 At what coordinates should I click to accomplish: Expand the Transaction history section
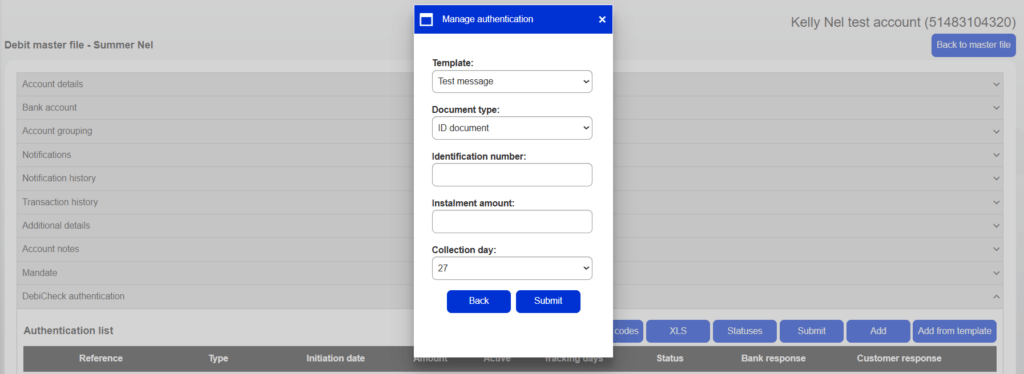(510, 202)
